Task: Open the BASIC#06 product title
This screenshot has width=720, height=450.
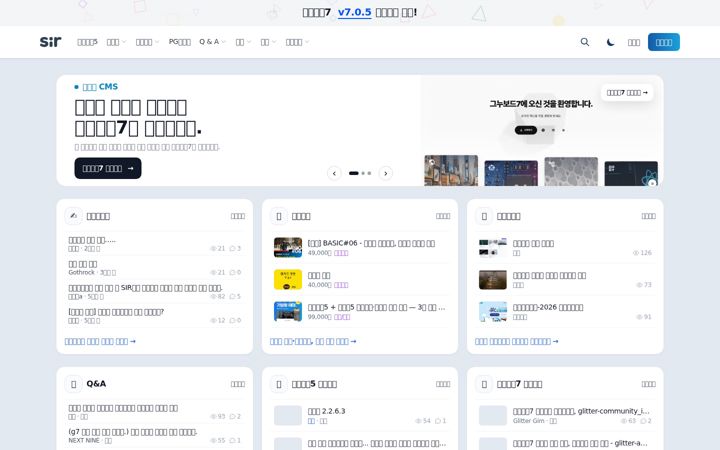Action: click(371, 243)
